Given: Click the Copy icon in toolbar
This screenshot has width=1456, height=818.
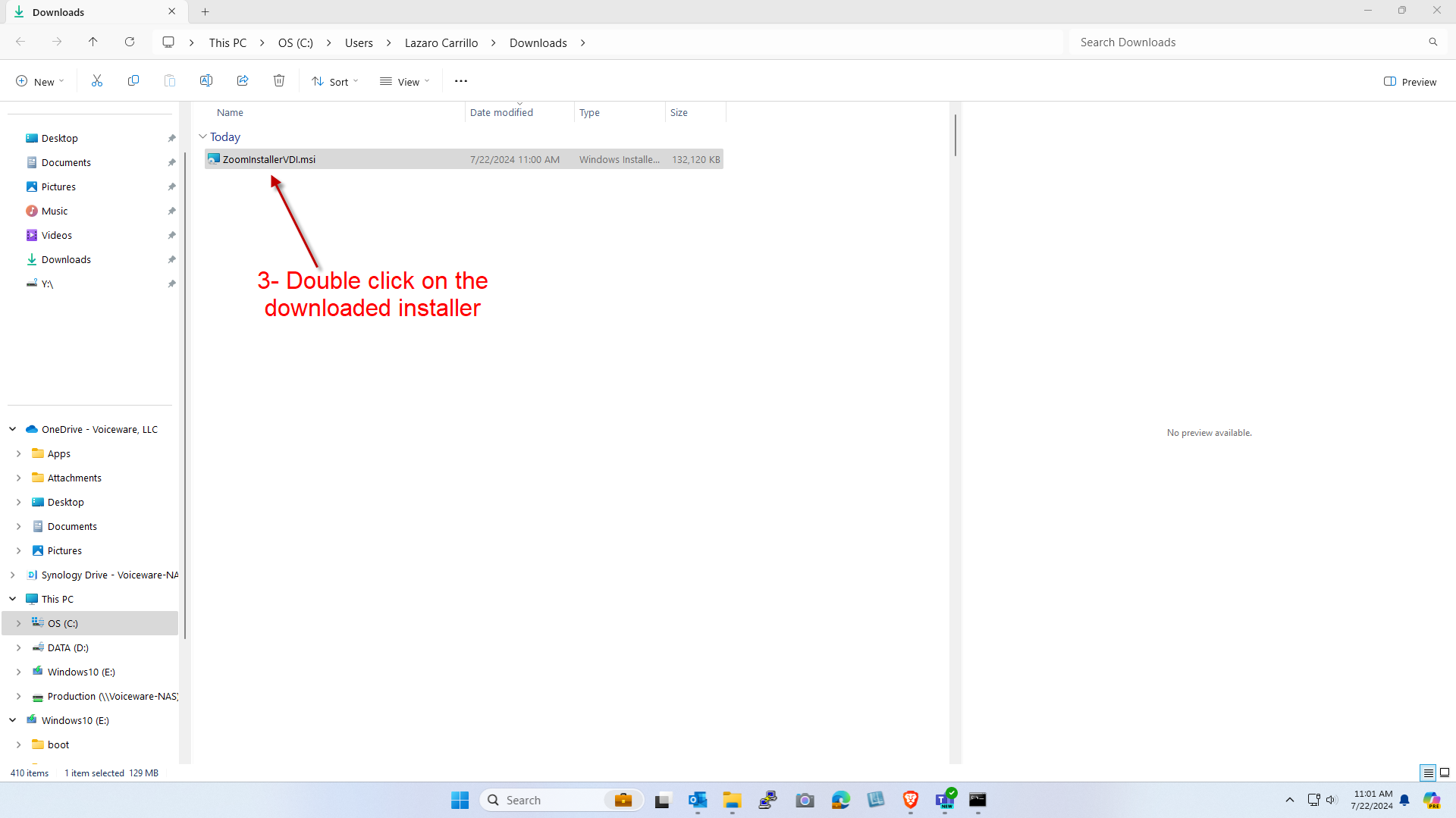Looking at the screenshot, I should pyautogui.click(x=133, y=81).
